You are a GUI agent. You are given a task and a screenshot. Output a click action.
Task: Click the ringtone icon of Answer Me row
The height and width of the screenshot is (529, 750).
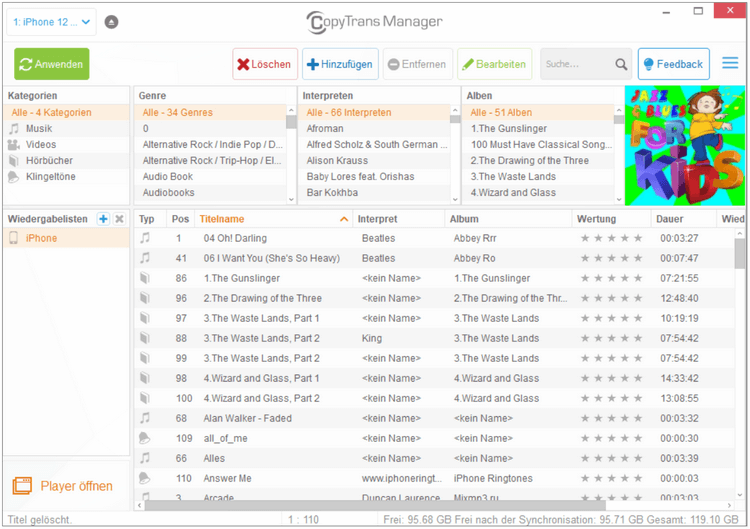(144, 478)
